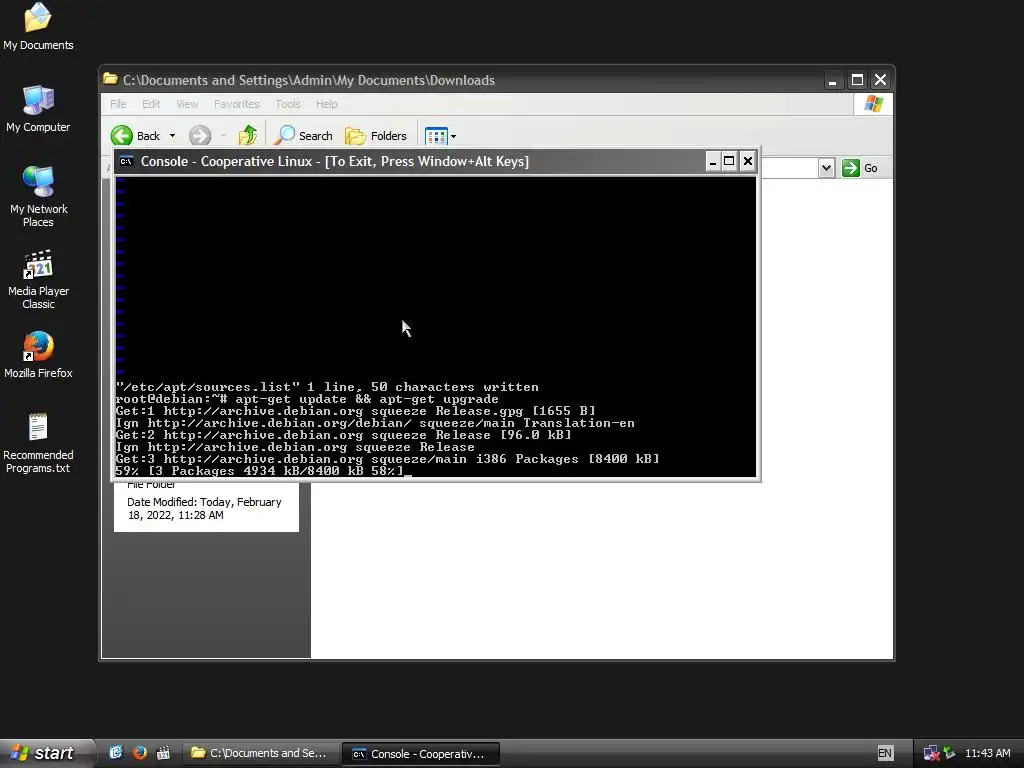This screenshot has width=1024, height=768.
Task: Go up one folder level in Explorer
Action: (248, 135)
